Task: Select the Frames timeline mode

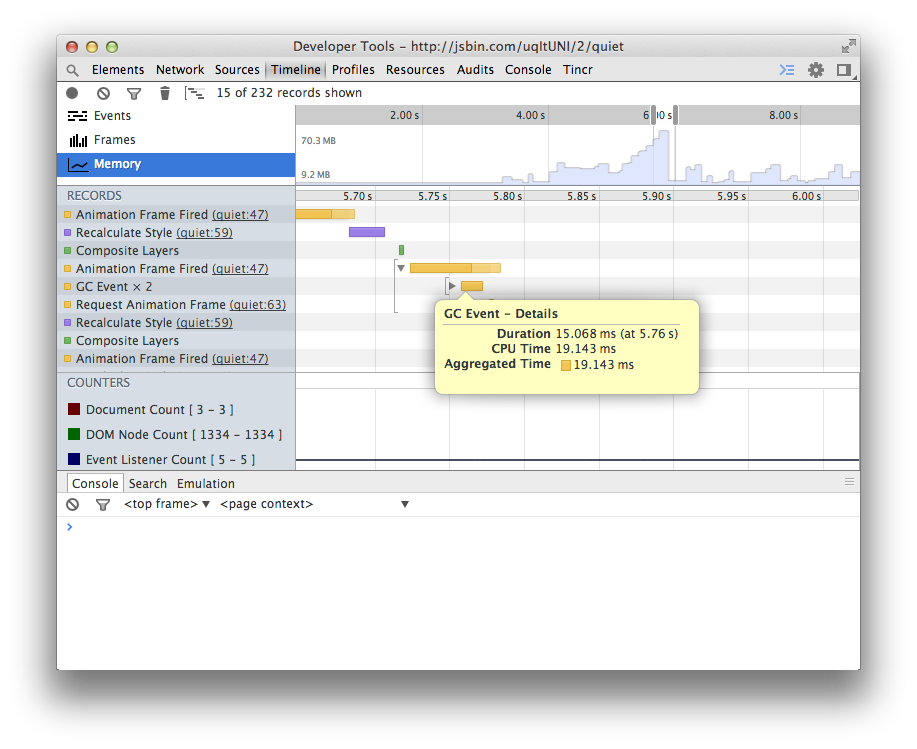Action: [x=176, y=140]
